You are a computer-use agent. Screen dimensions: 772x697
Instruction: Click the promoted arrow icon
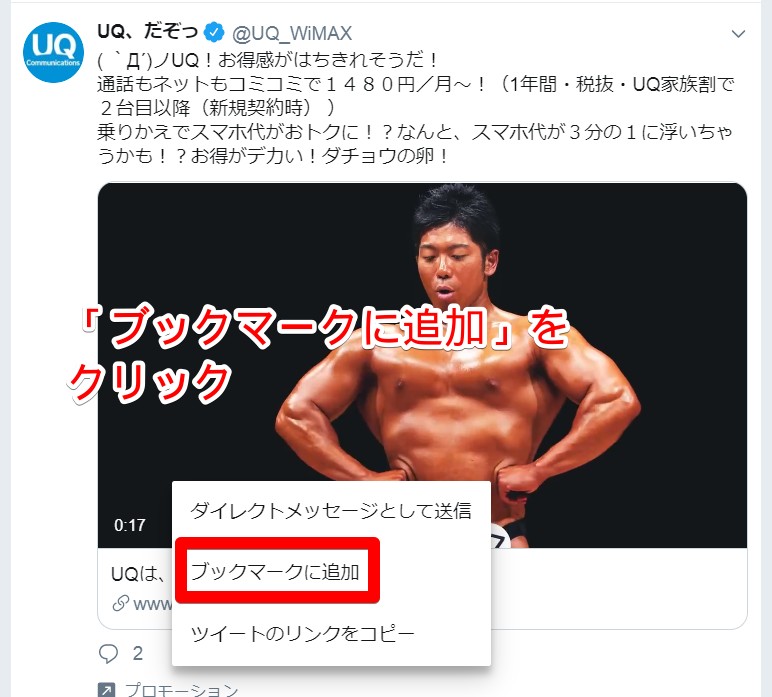point(107,689)
